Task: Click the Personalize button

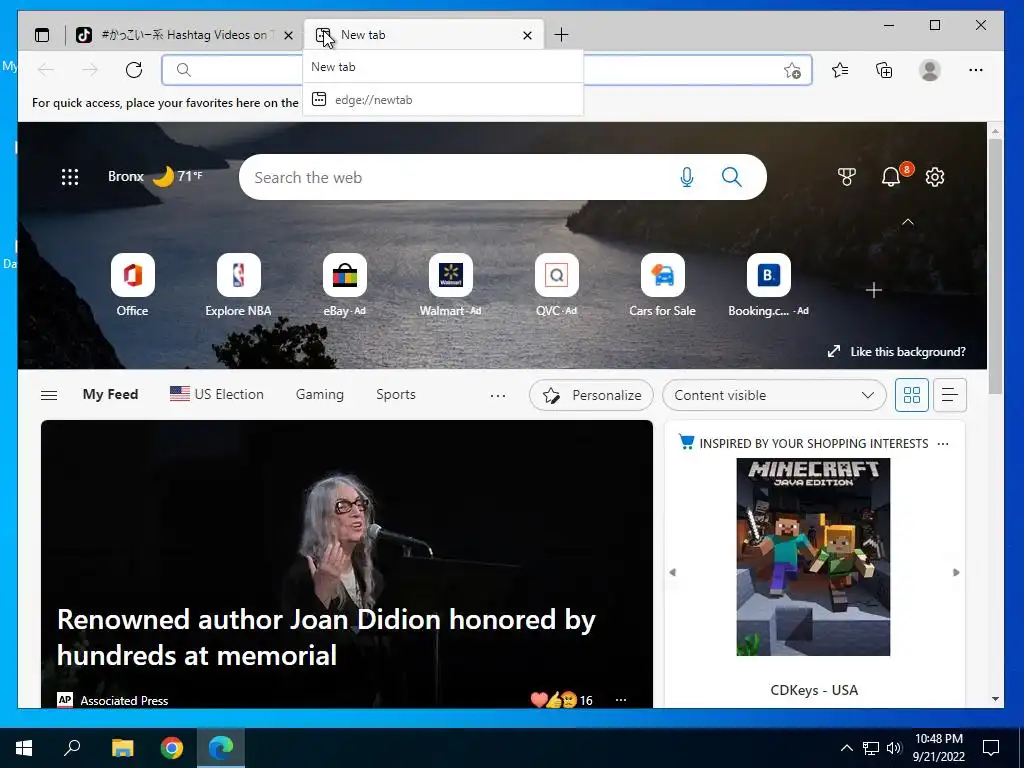Action: 591,395
